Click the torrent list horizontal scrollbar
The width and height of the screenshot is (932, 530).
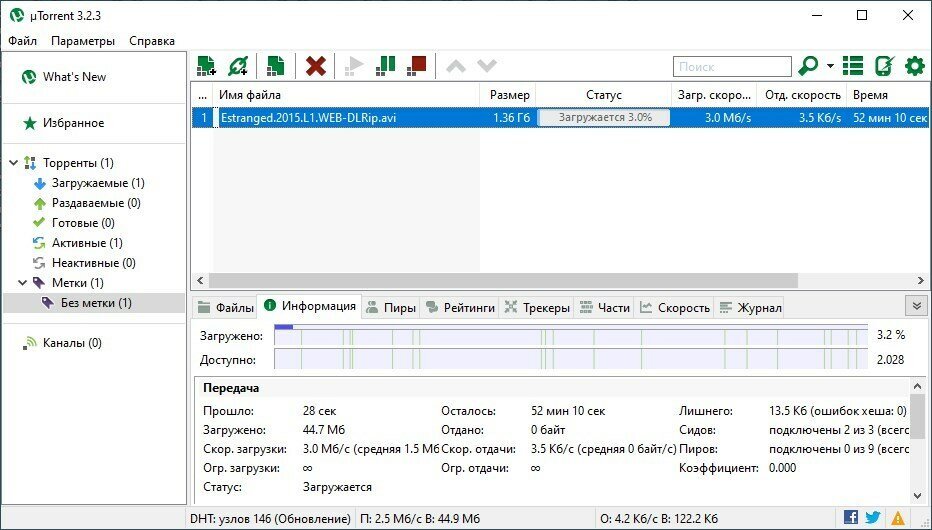click(x=503, y=280)
